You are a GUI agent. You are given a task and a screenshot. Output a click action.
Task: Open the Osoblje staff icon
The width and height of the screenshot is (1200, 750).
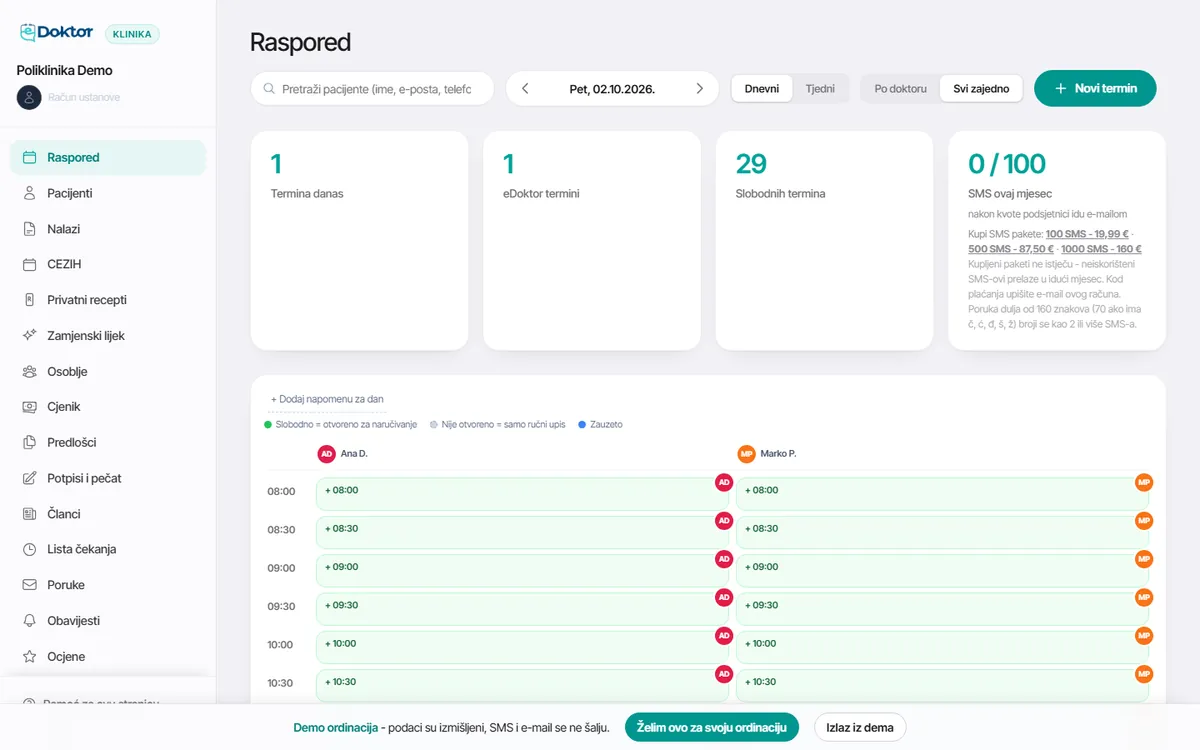(29, 371)
